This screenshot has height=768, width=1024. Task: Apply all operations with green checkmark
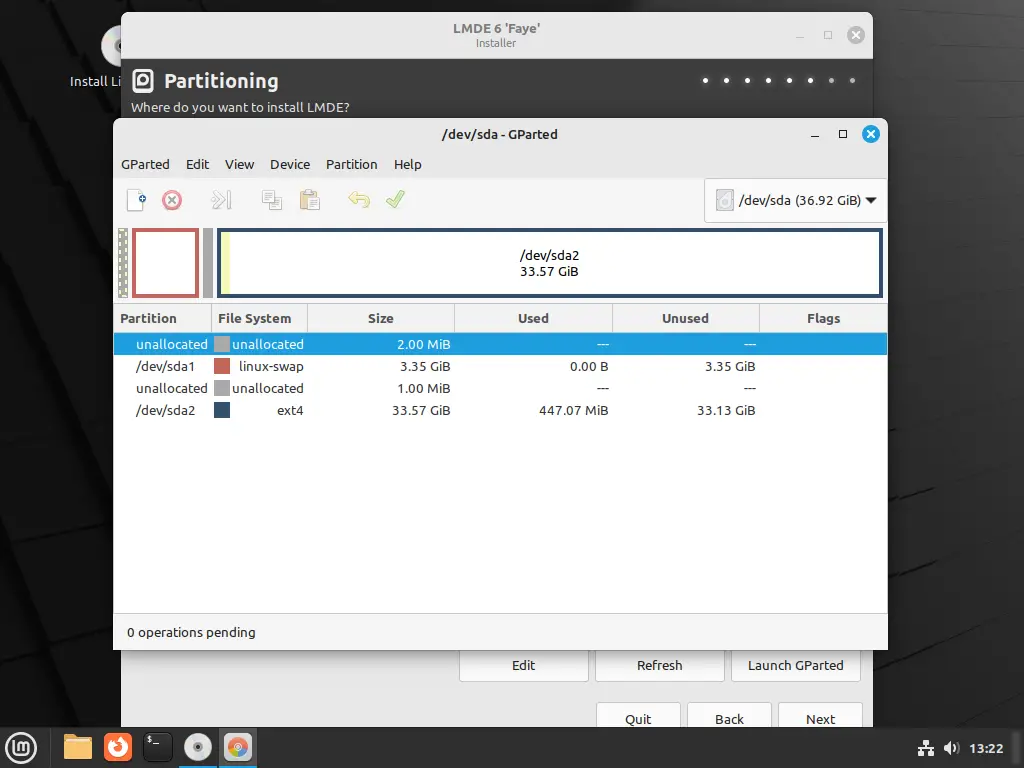[395, 199]
